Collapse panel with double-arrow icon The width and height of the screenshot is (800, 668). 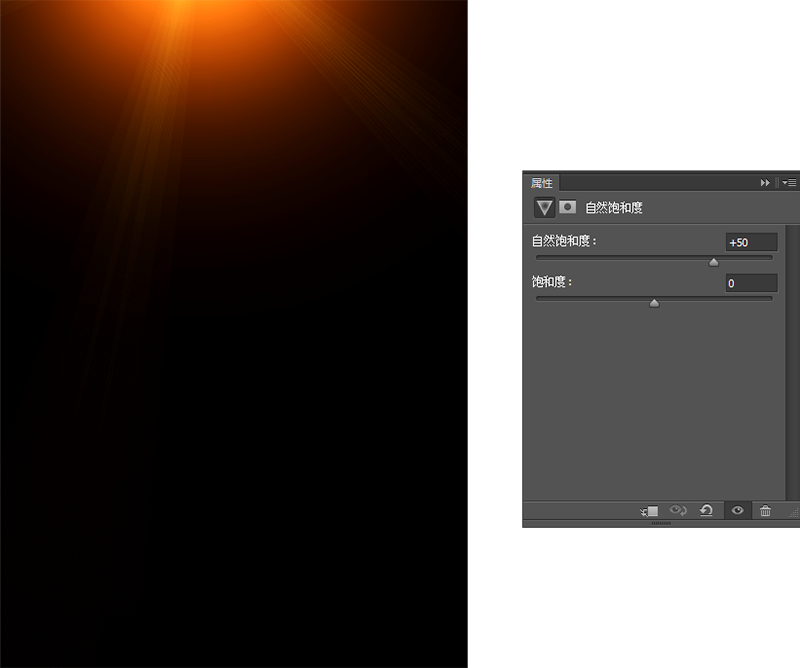[x=765, y=183]
